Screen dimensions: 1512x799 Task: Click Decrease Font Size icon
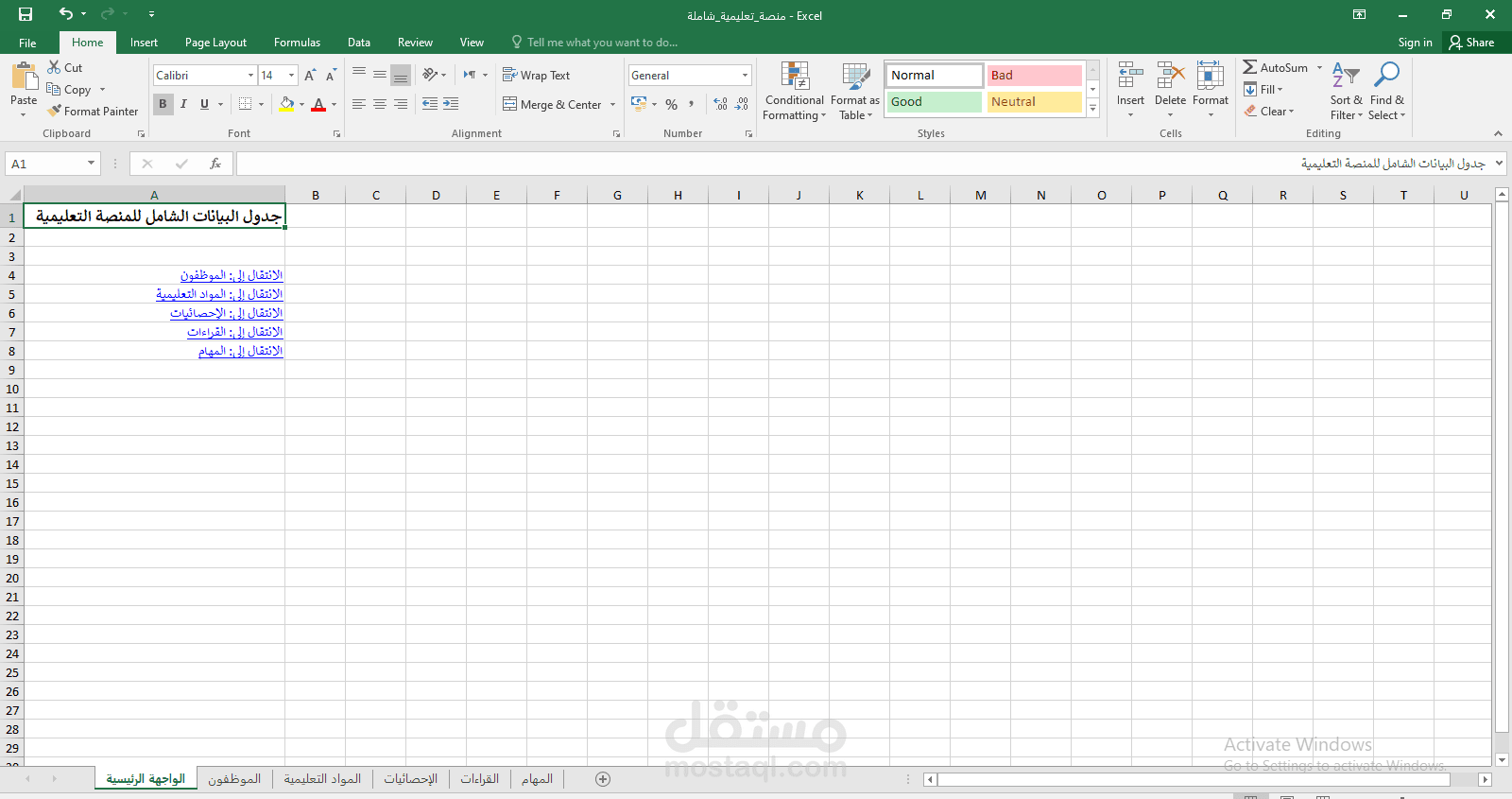click(331, 75)
